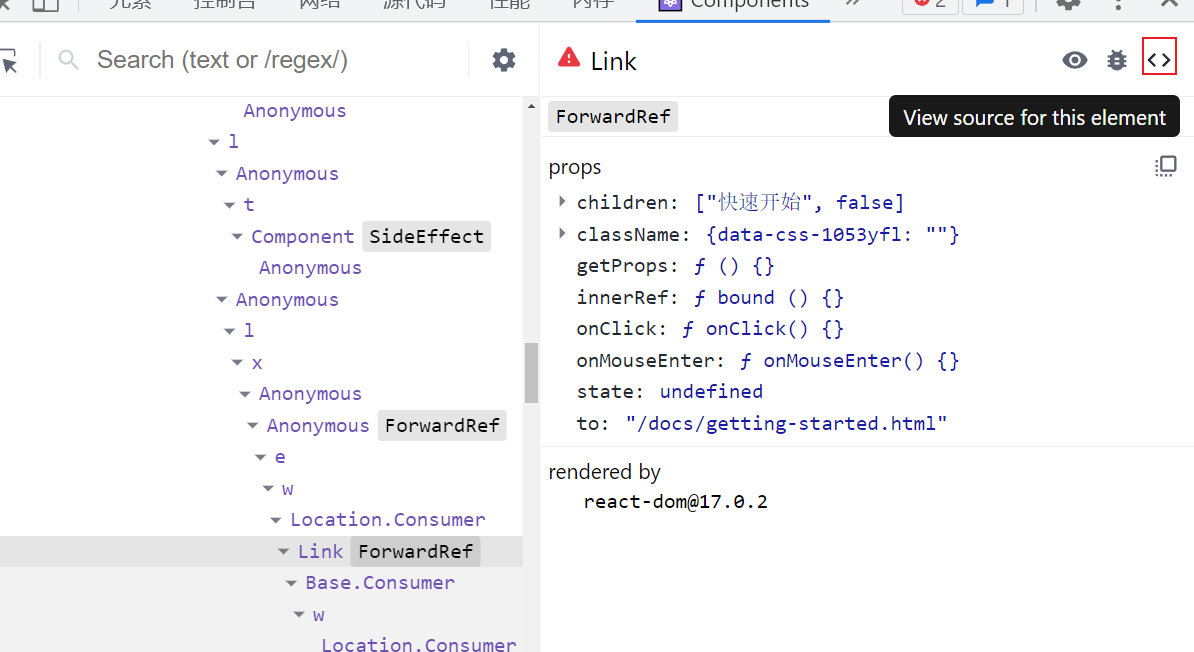Click the state prop value 'undefined'
The width and height of the screenshot is (1194, 652).
click(711, 392)
